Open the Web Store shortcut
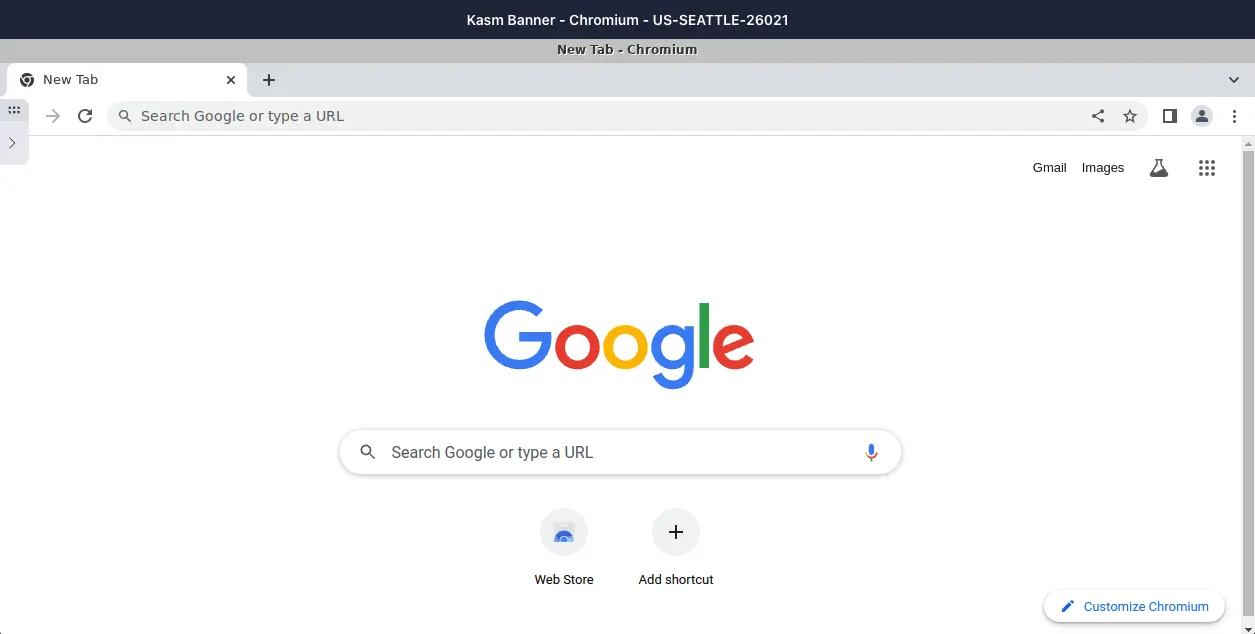Image resolution: width=1255 pixels, height=634 pixels. (x=564, y=533)
